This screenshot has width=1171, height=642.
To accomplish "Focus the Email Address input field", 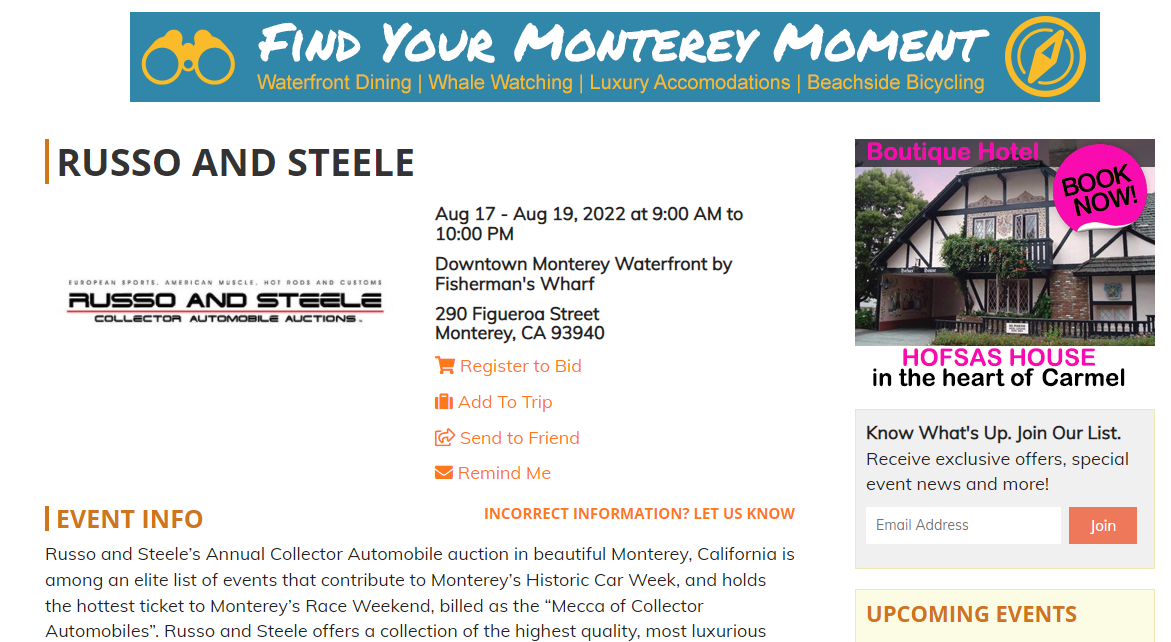I will coord(963,526).
